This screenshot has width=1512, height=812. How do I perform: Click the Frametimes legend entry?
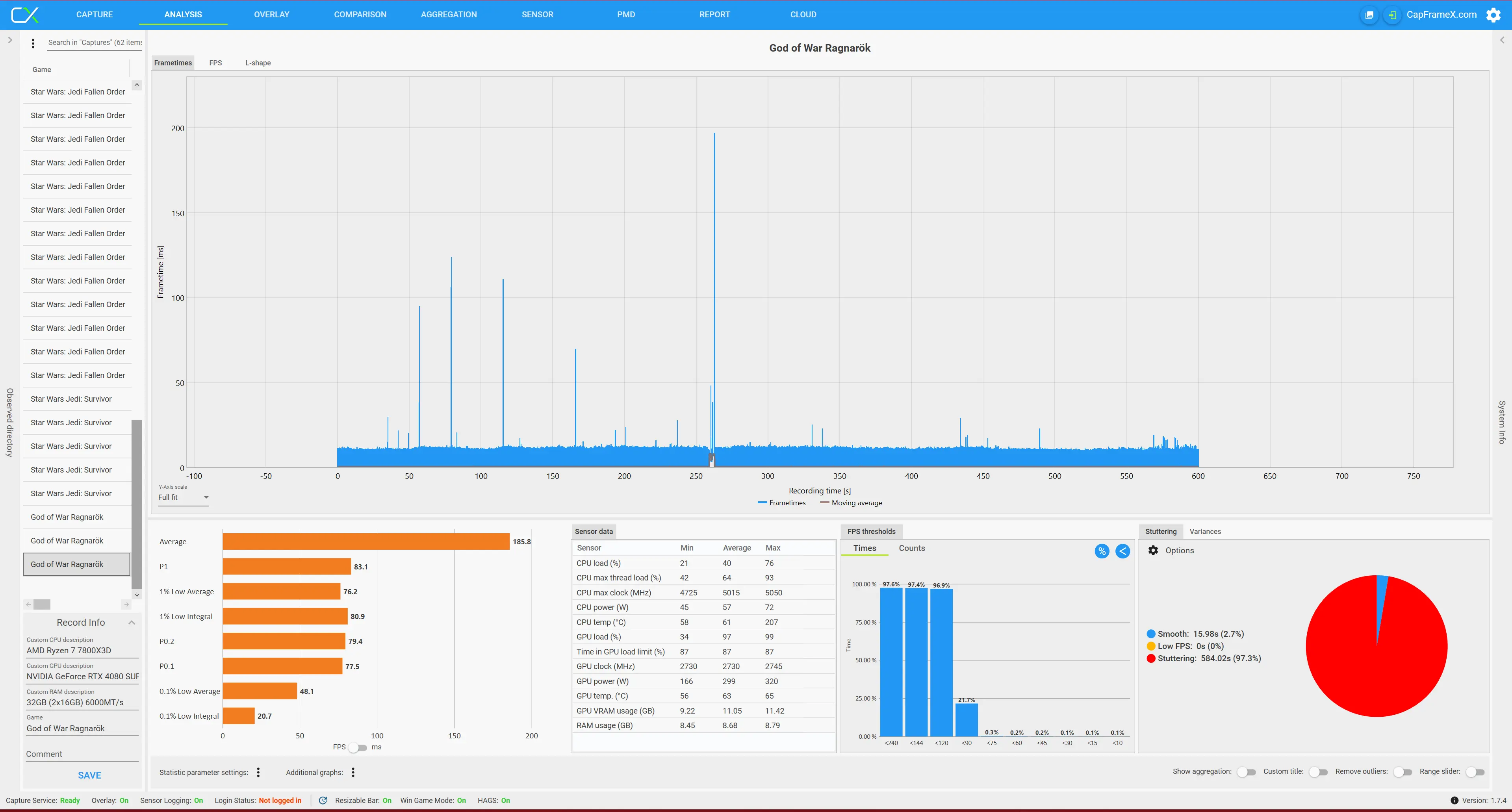coord(781,503)
